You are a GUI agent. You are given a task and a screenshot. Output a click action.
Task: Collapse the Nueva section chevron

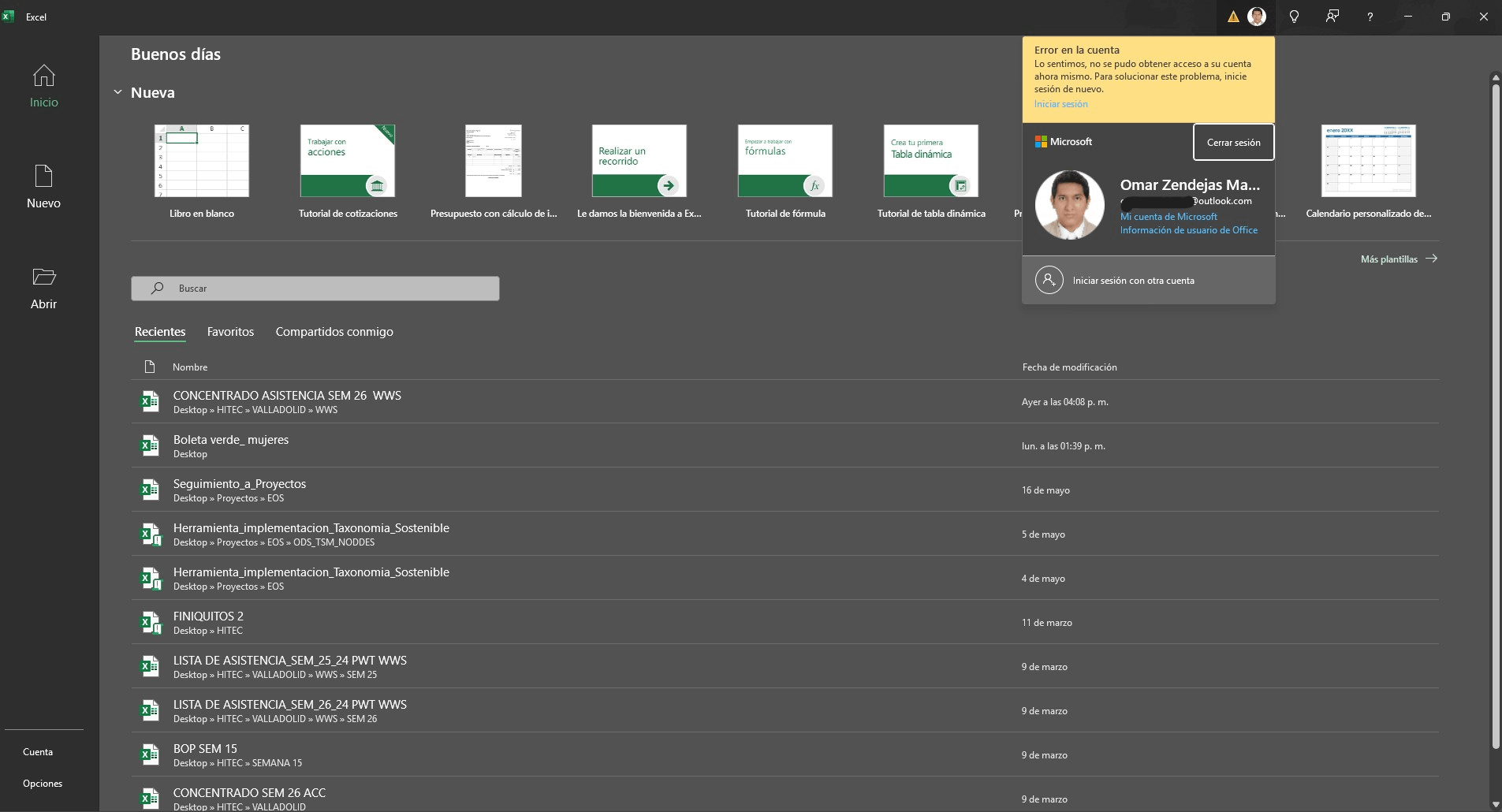pos(117,92)
